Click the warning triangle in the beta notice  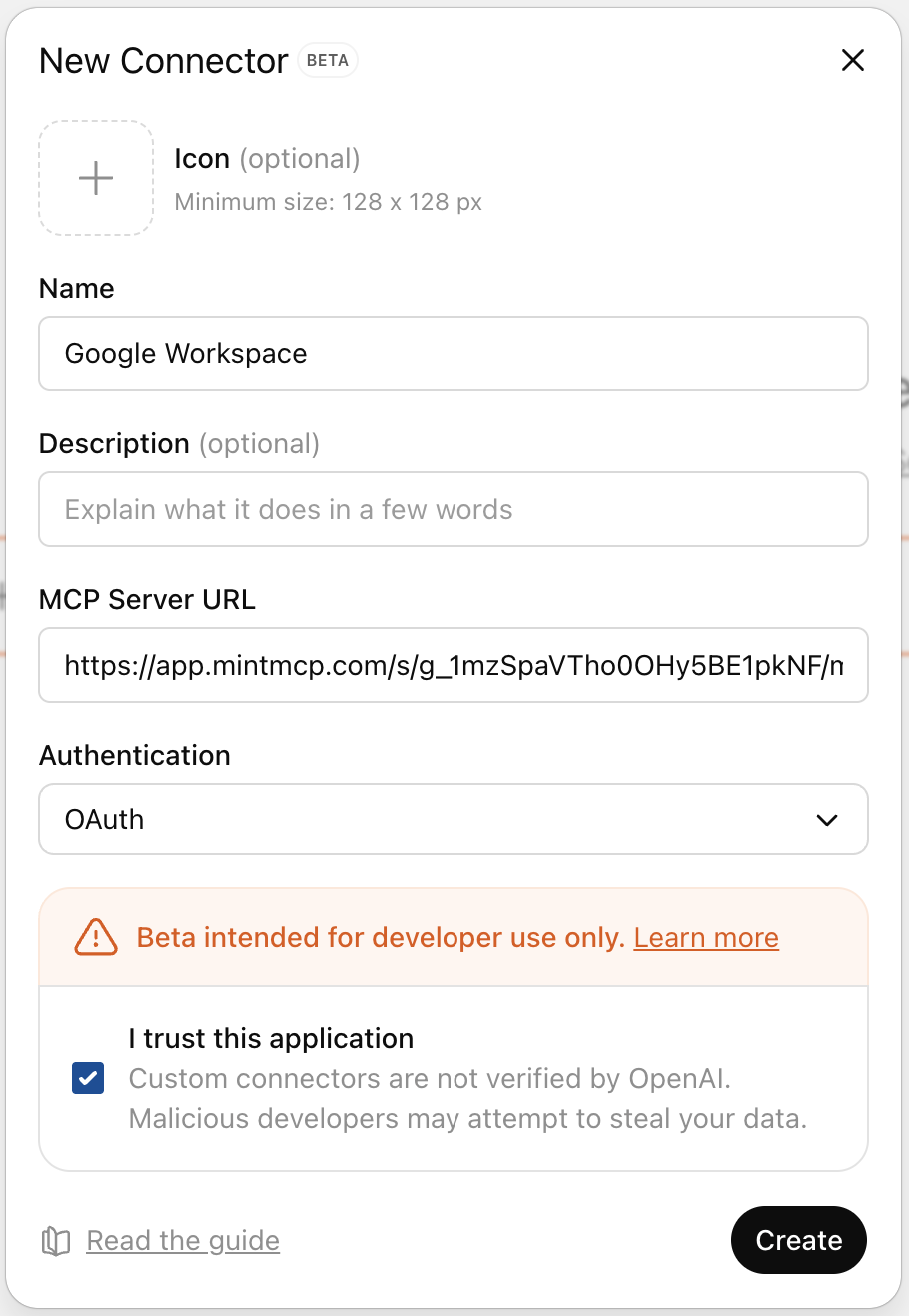[x=95, y=937]
